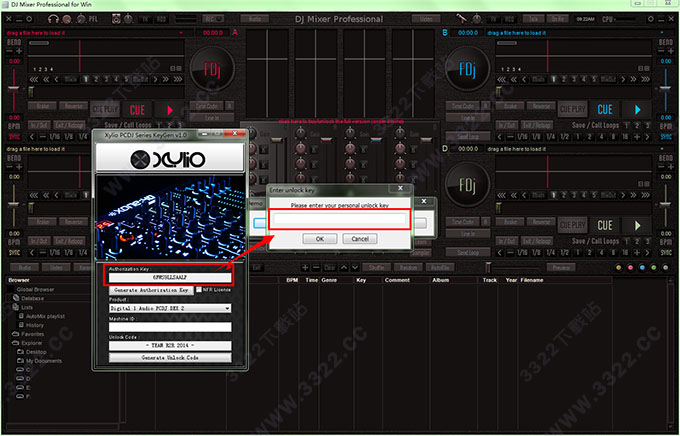Open the Product dropdown in KeyGen window

click(170, 308)
